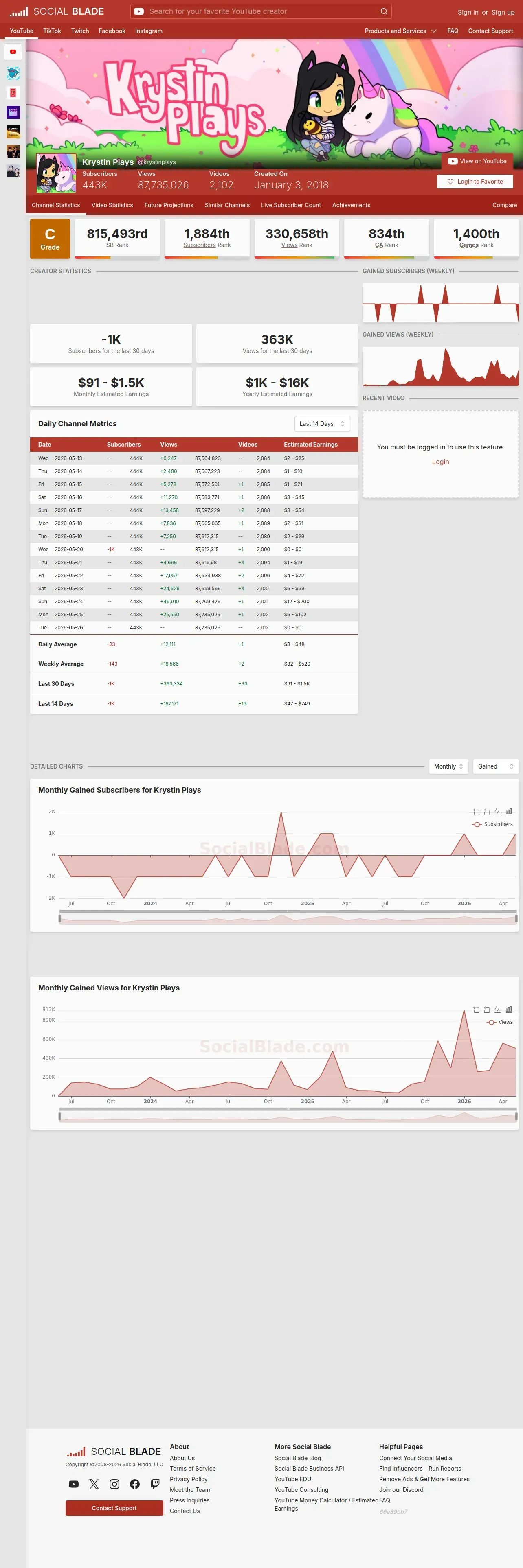The height and width of the screenshot is (1568, 523).
Task: Open the Sony channel icon in sidebar
Action: tap(13, 131)
